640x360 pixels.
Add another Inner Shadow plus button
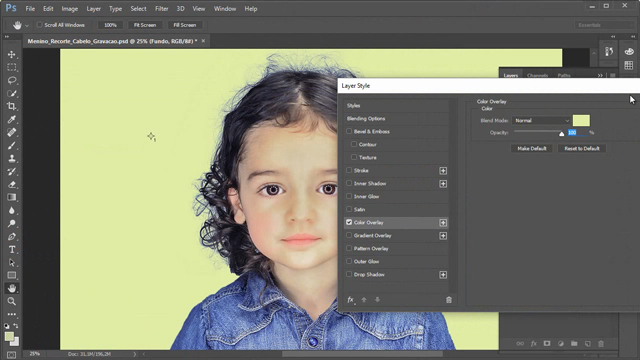443,184
